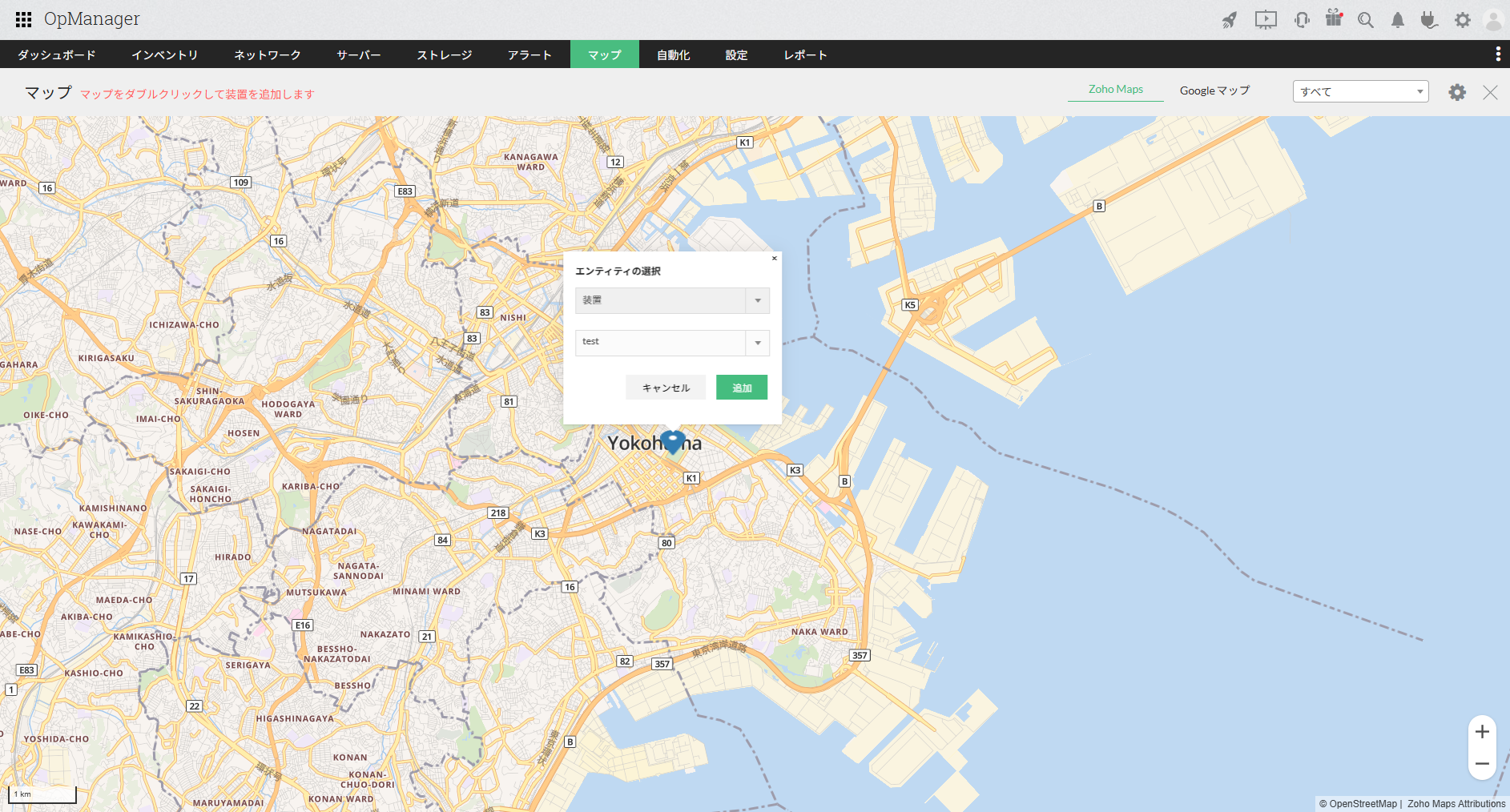Image resolution: width=1510 pixels, height=812 pixels.
Task: Click the rocket quick-launch icon
Action: [1230, 20]
